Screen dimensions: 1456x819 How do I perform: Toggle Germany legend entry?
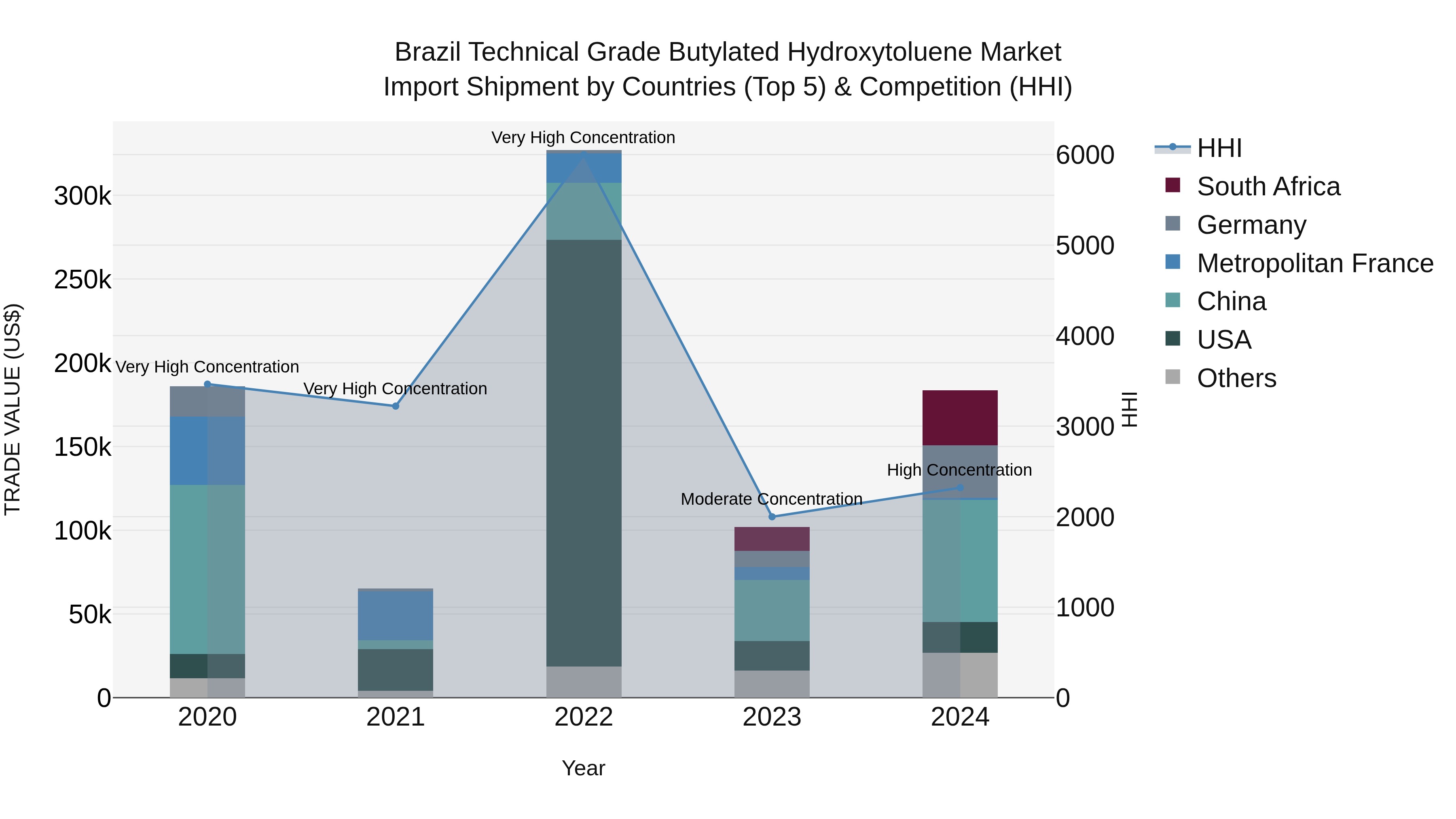click(x=1236, y=225)
